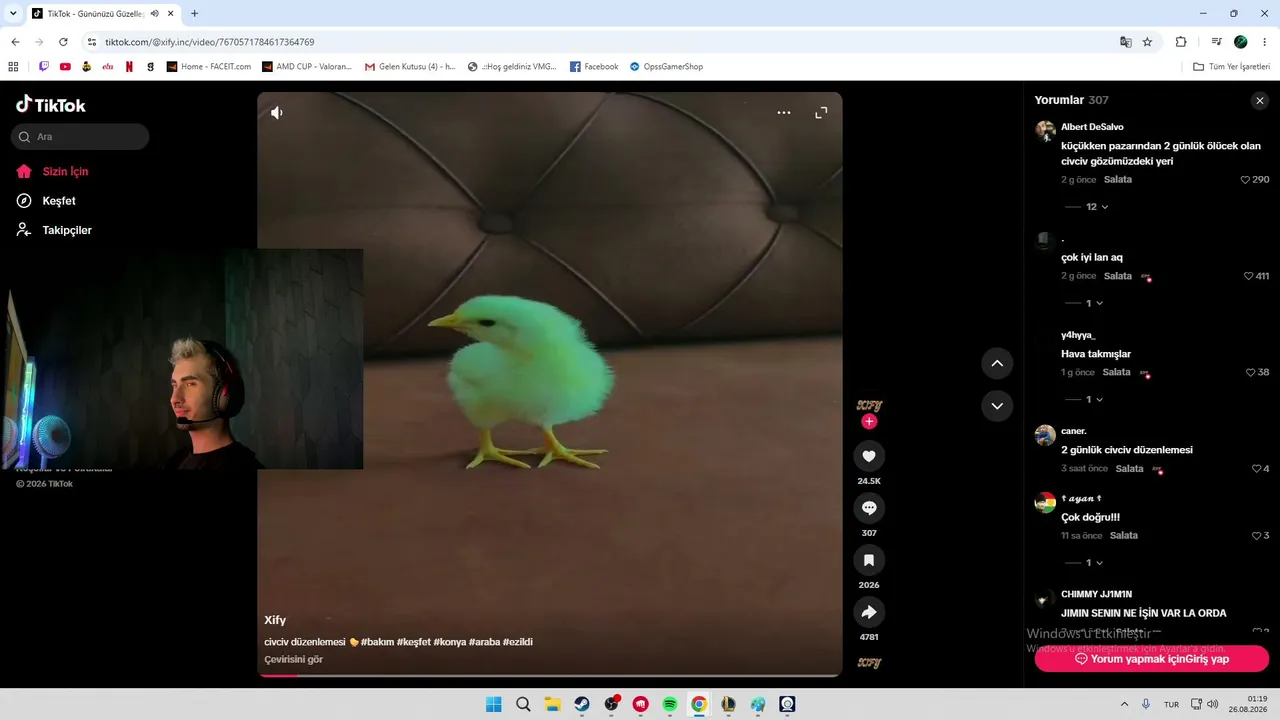Mute the tab via its speaker icon
The height and width of the screenshot is (720, 1280).
[x=154, y=14]
